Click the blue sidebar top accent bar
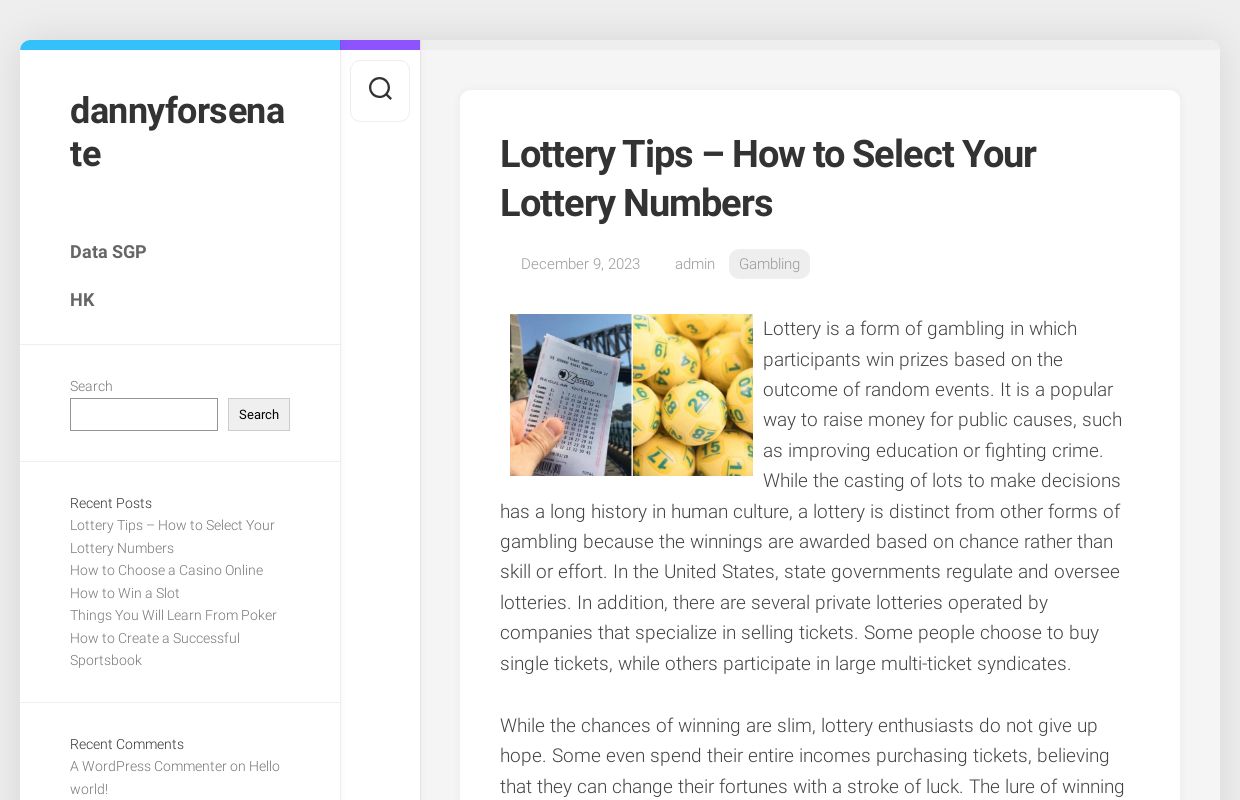1240x800 pixels. [180, 45]
